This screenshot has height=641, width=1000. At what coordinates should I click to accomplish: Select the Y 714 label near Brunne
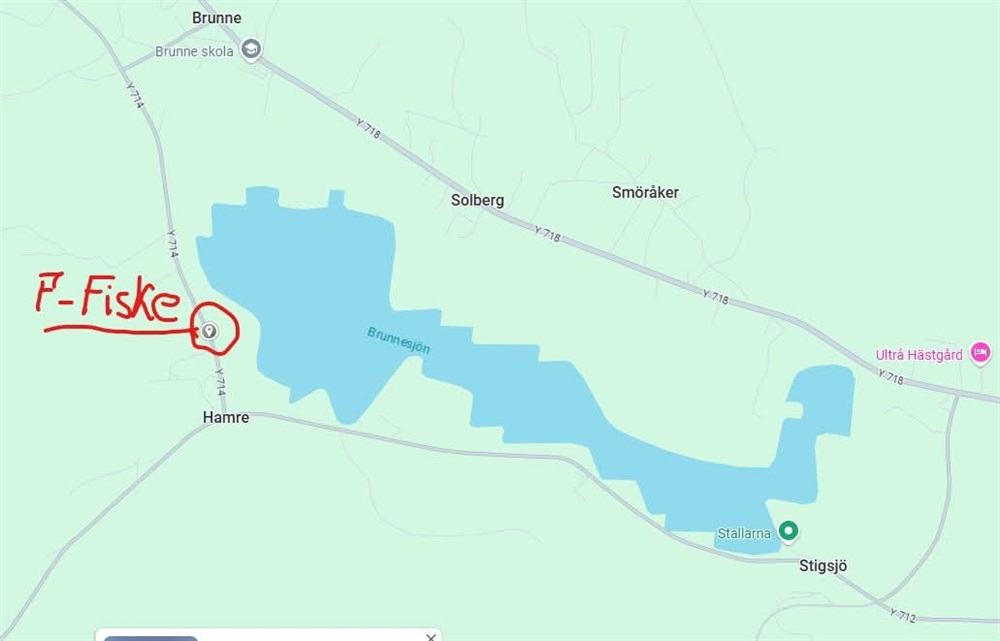point(135,94)
